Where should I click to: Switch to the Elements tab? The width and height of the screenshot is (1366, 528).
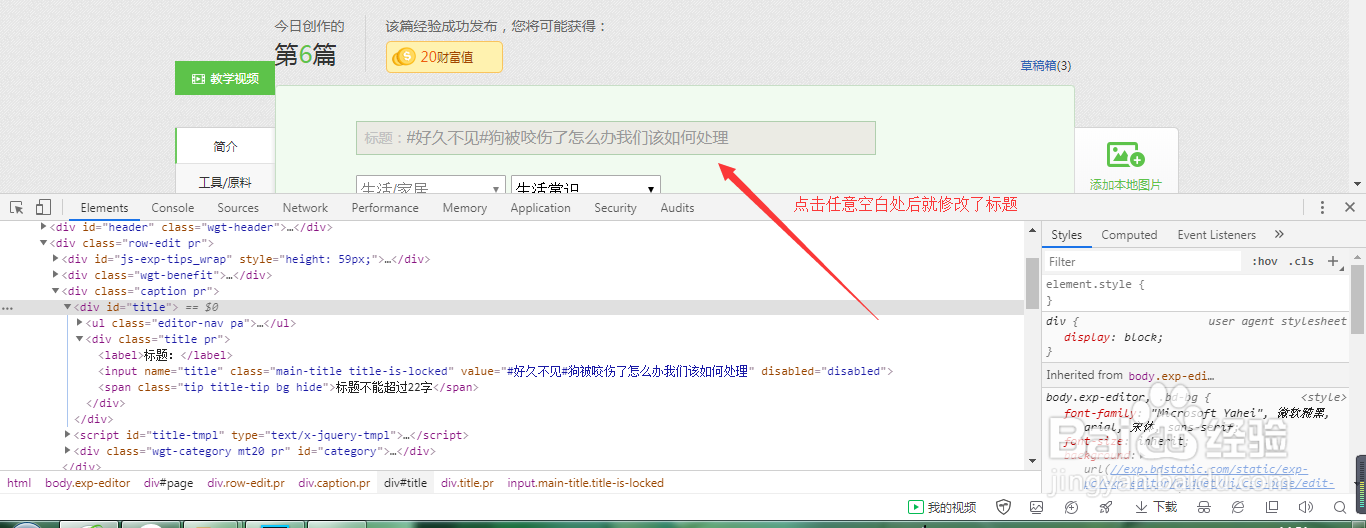104,207
